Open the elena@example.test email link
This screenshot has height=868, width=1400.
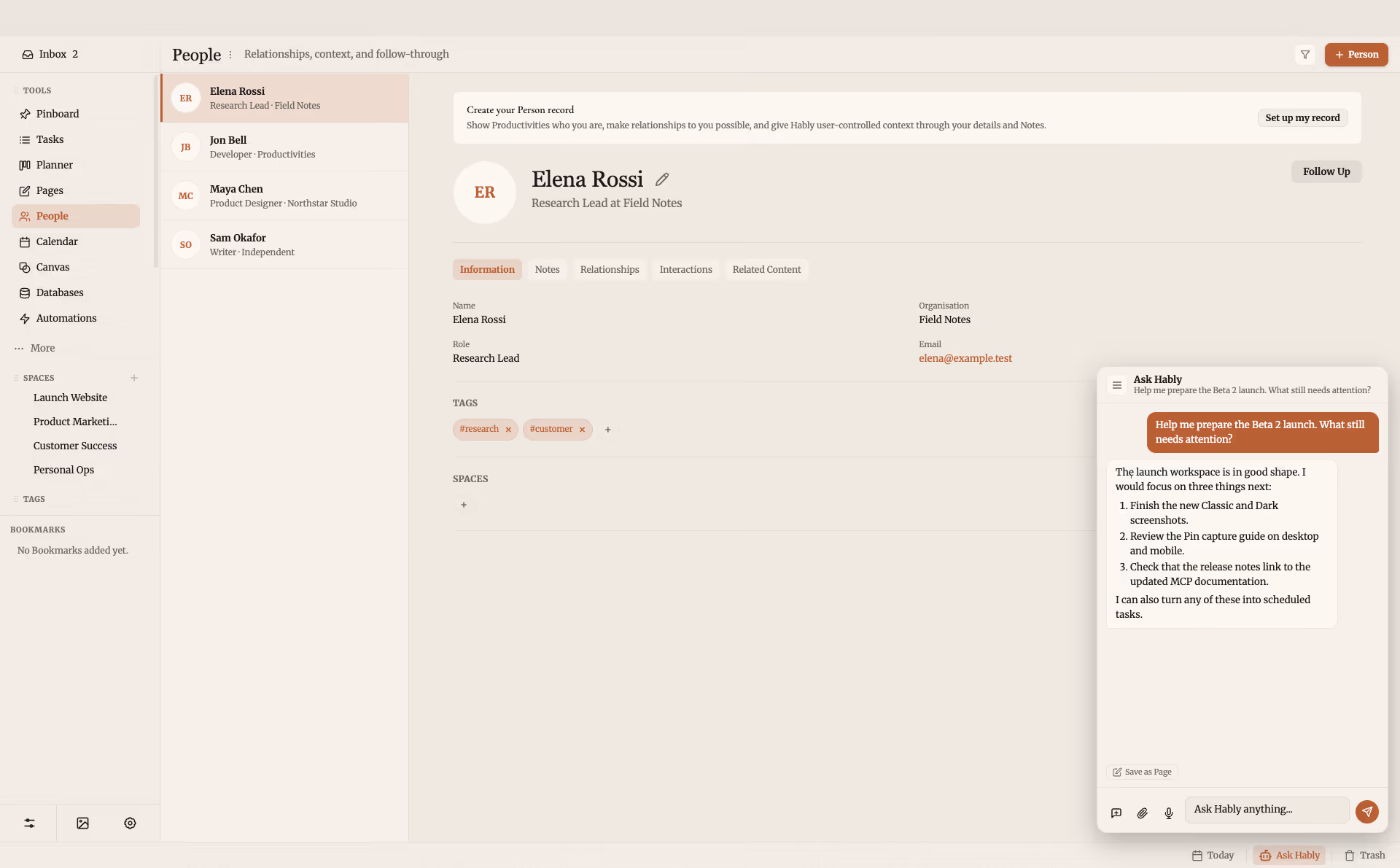click(x=965, y=358)
